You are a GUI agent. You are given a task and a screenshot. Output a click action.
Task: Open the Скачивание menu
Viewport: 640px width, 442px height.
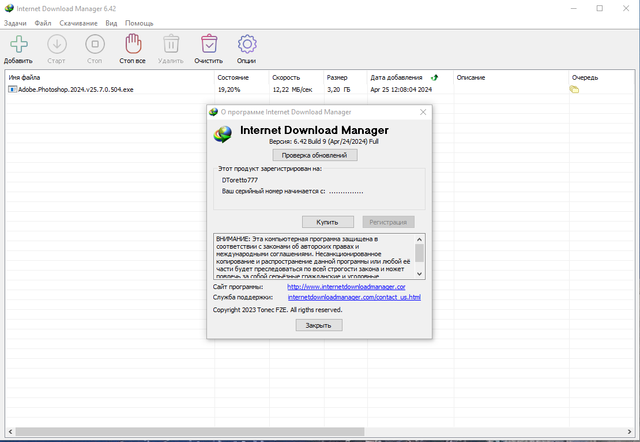[x=78, y=23]
